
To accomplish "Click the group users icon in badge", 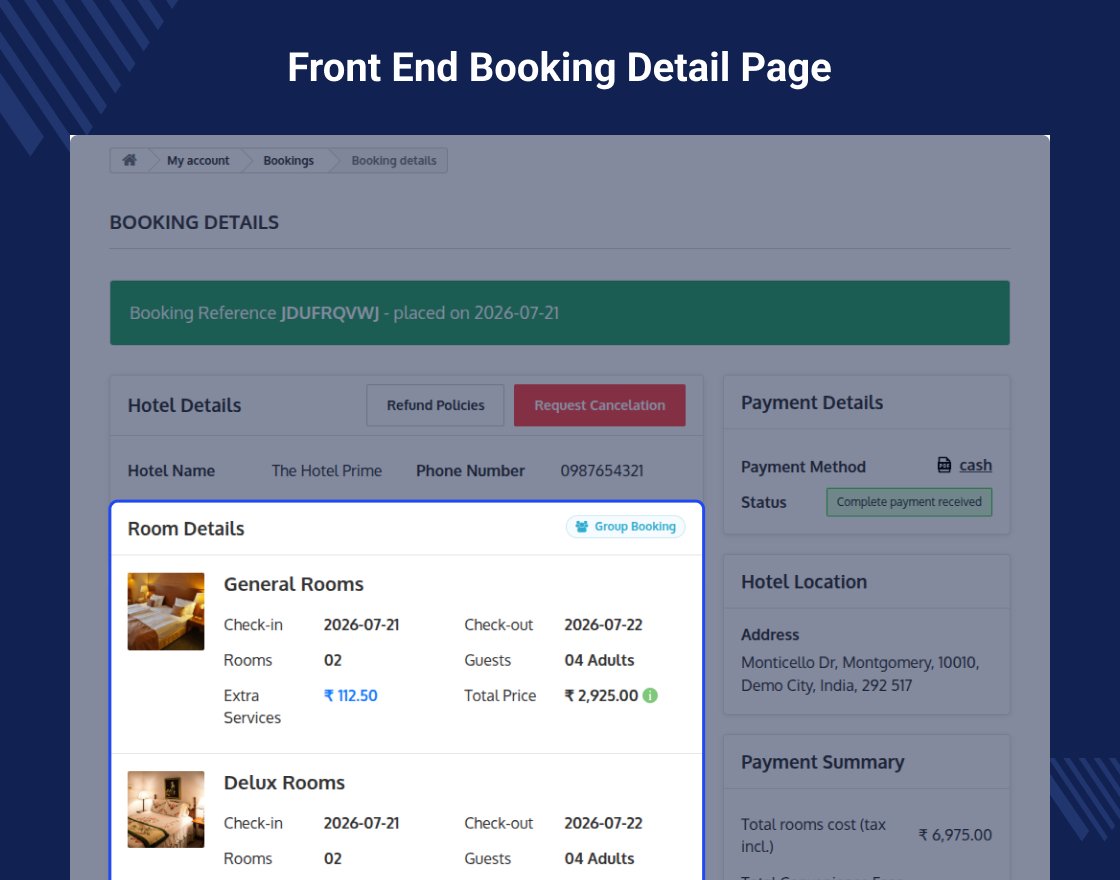I will pos(582,526).
